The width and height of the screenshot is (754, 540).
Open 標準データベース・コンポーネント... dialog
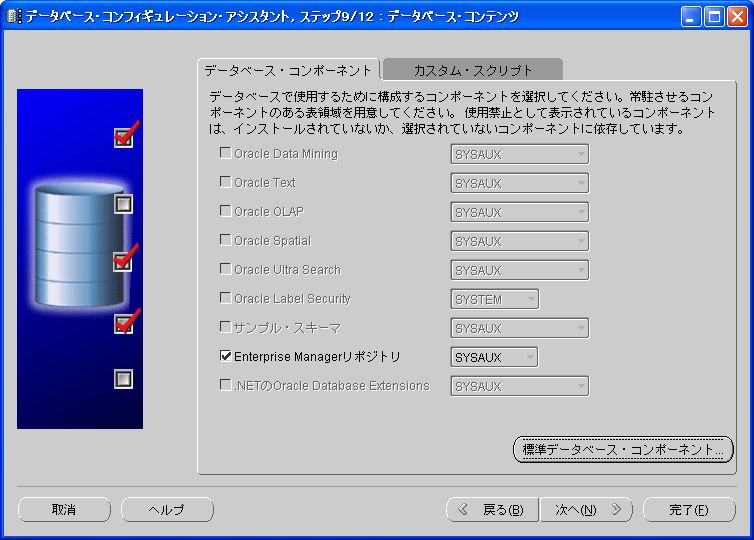[623, 450]
